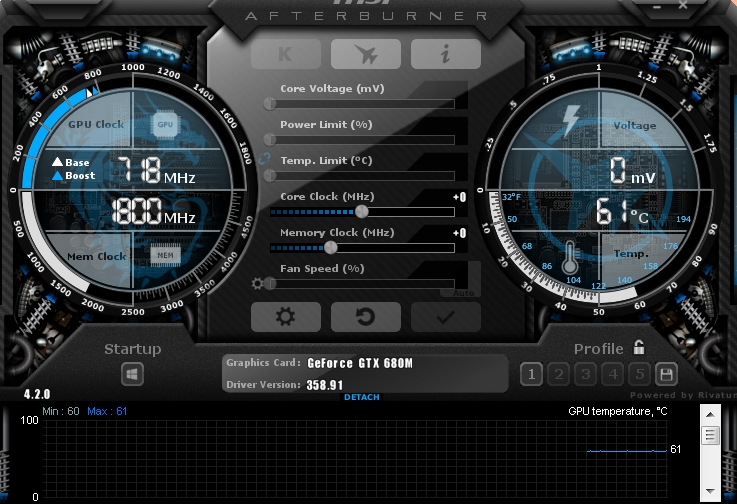Adjust the Core Voltage slider handle
Image resolution: width=737 pixels, height=504 pixels.
(270, 103)
